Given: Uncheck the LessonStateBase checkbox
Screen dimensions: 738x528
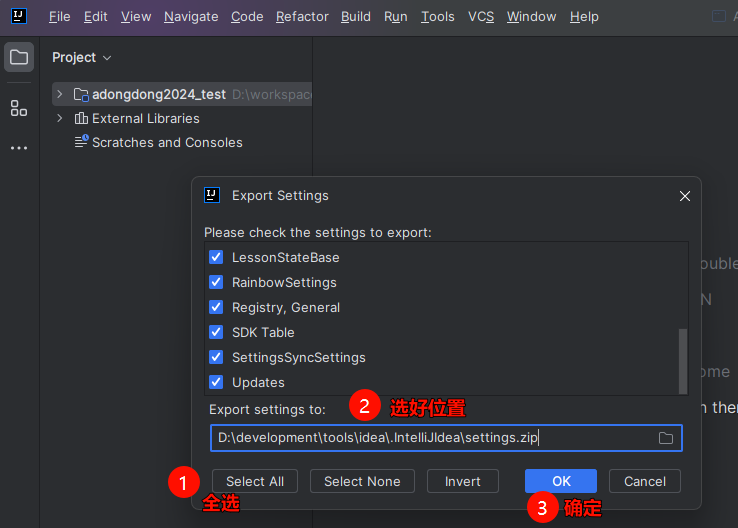Looking at the screenshot, I should click(x=216, y=257).
